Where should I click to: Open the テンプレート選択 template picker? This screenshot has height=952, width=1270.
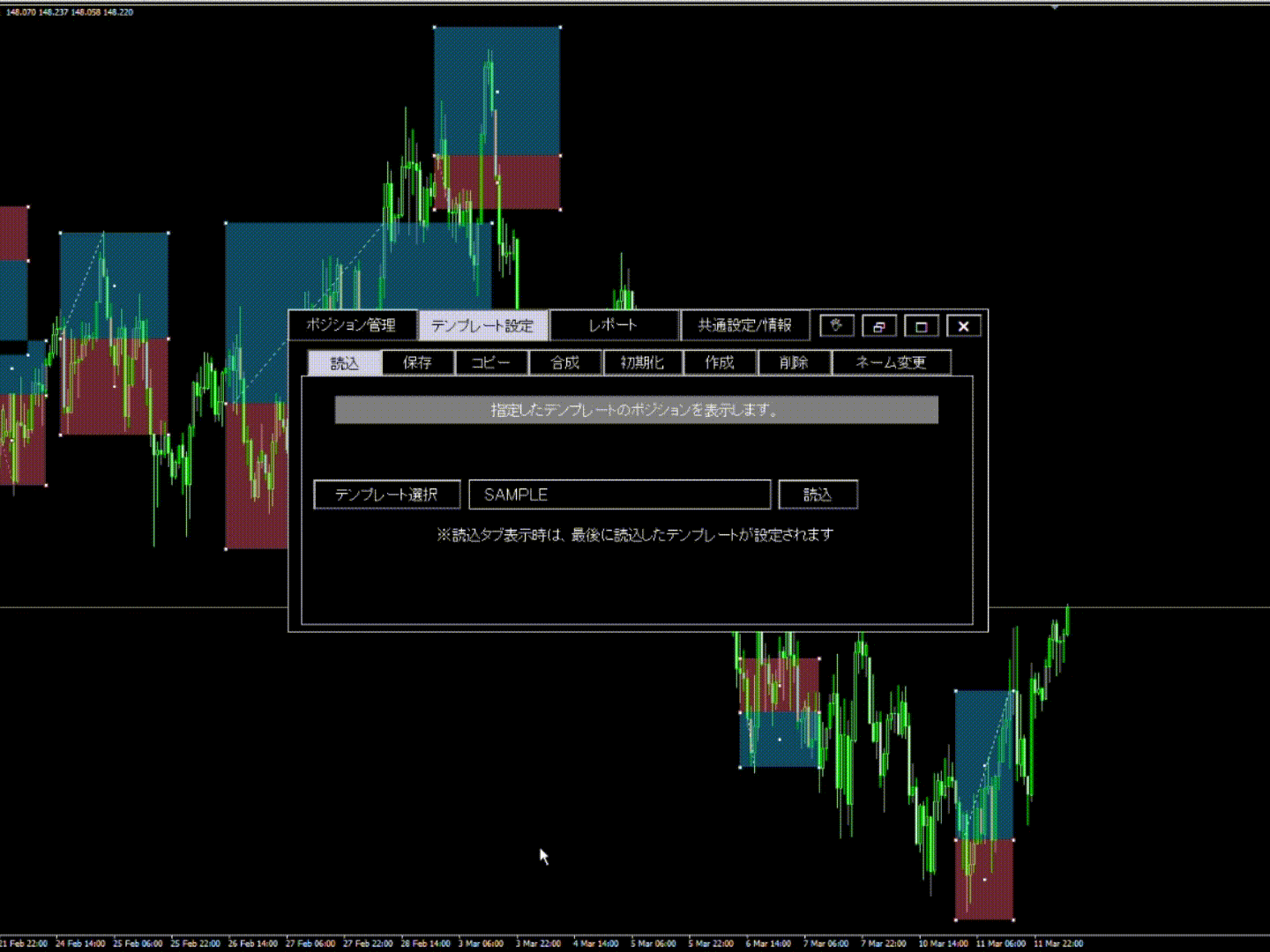pyautogui.click(x=386, y=495)
